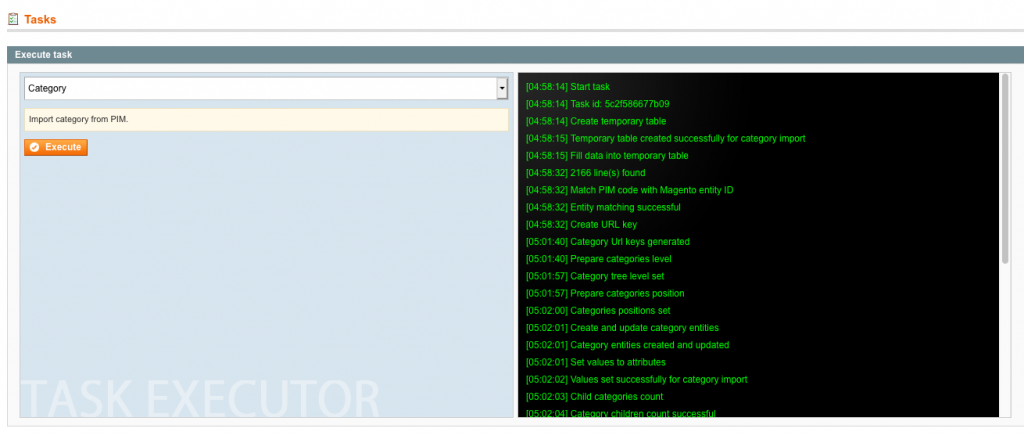Click log line "Create URL key"

pos(580,225)
